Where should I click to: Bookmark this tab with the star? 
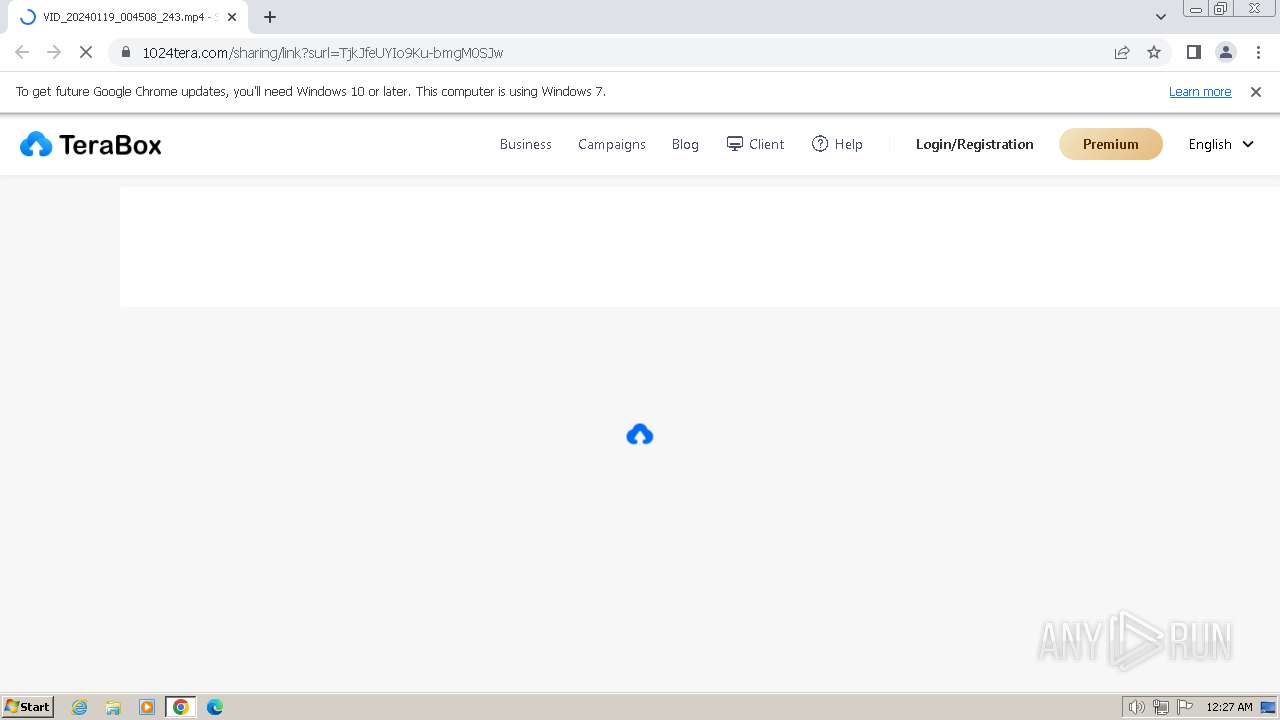point(1154,52)
